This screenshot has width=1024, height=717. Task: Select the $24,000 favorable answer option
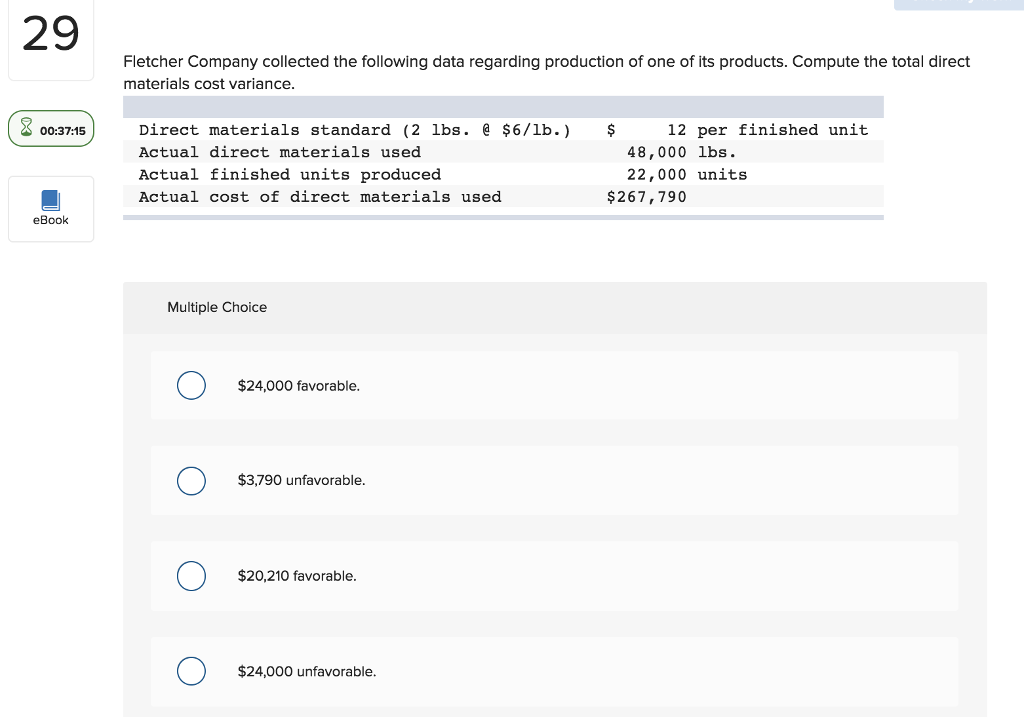[x=191, y=385]
